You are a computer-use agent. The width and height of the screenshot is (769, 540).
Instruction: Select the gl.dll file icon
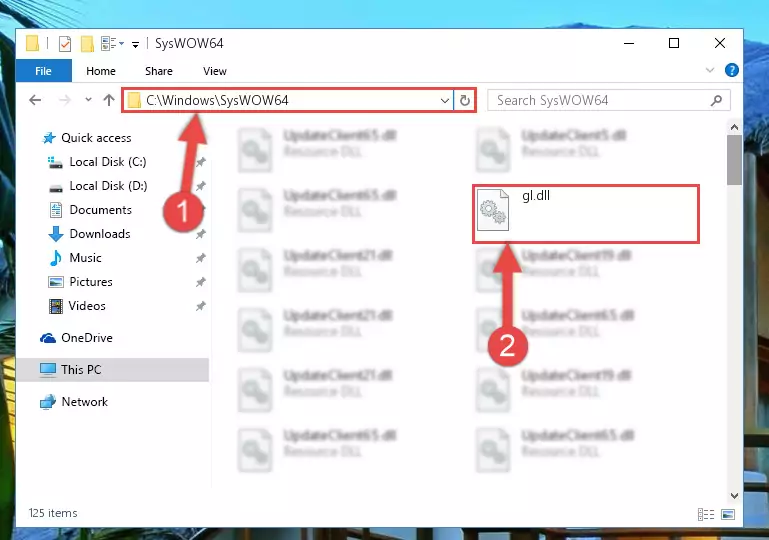point(493,210)
